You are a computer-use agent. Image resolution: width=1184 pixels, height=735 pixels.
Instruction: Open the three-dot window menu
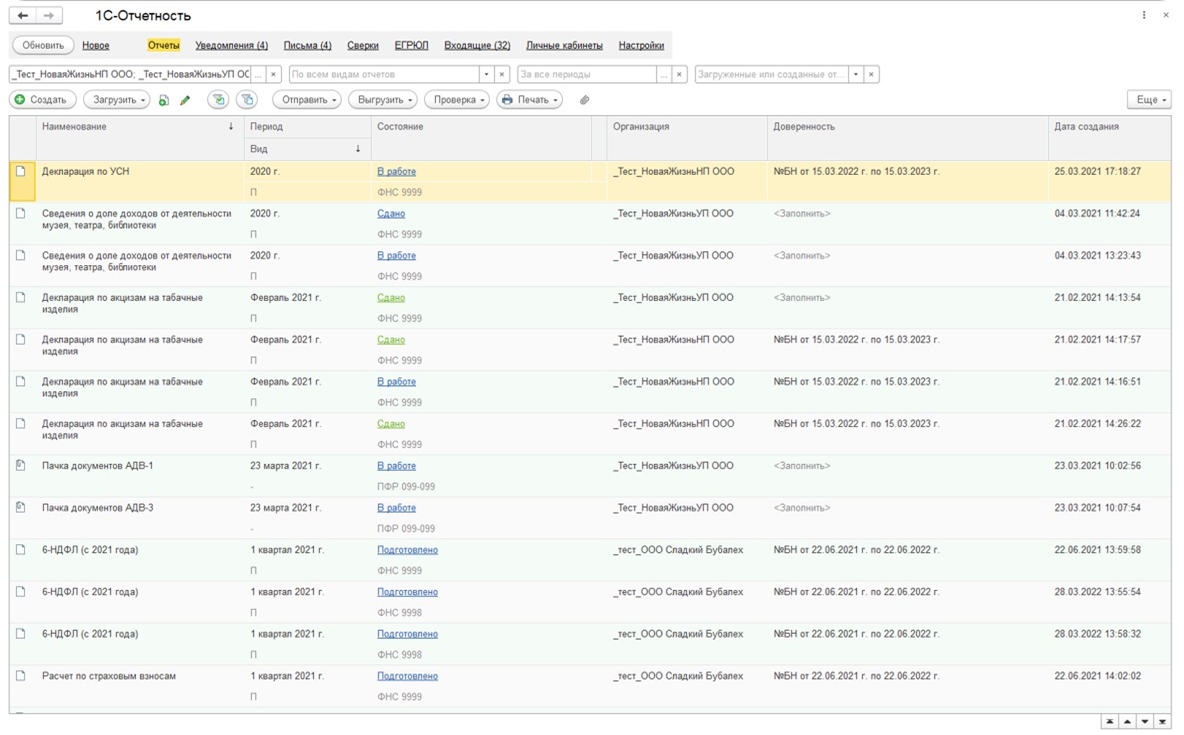pyautogui.click(x=1144, y=15)
